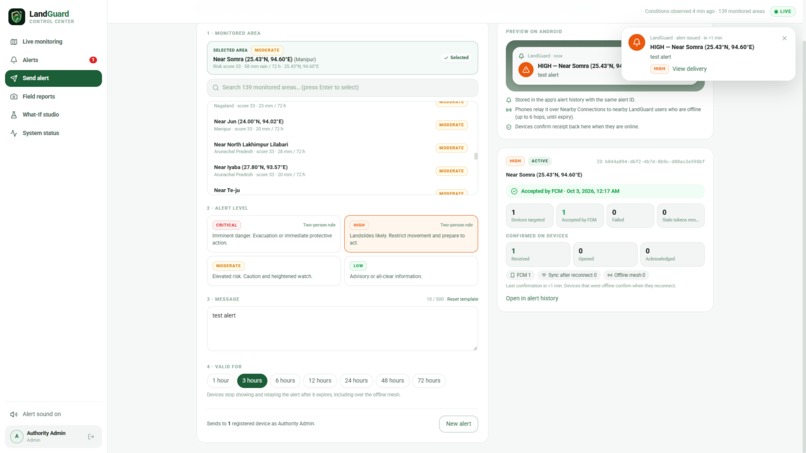
Task: Click Open in alert history link
Action: [532, 298]
